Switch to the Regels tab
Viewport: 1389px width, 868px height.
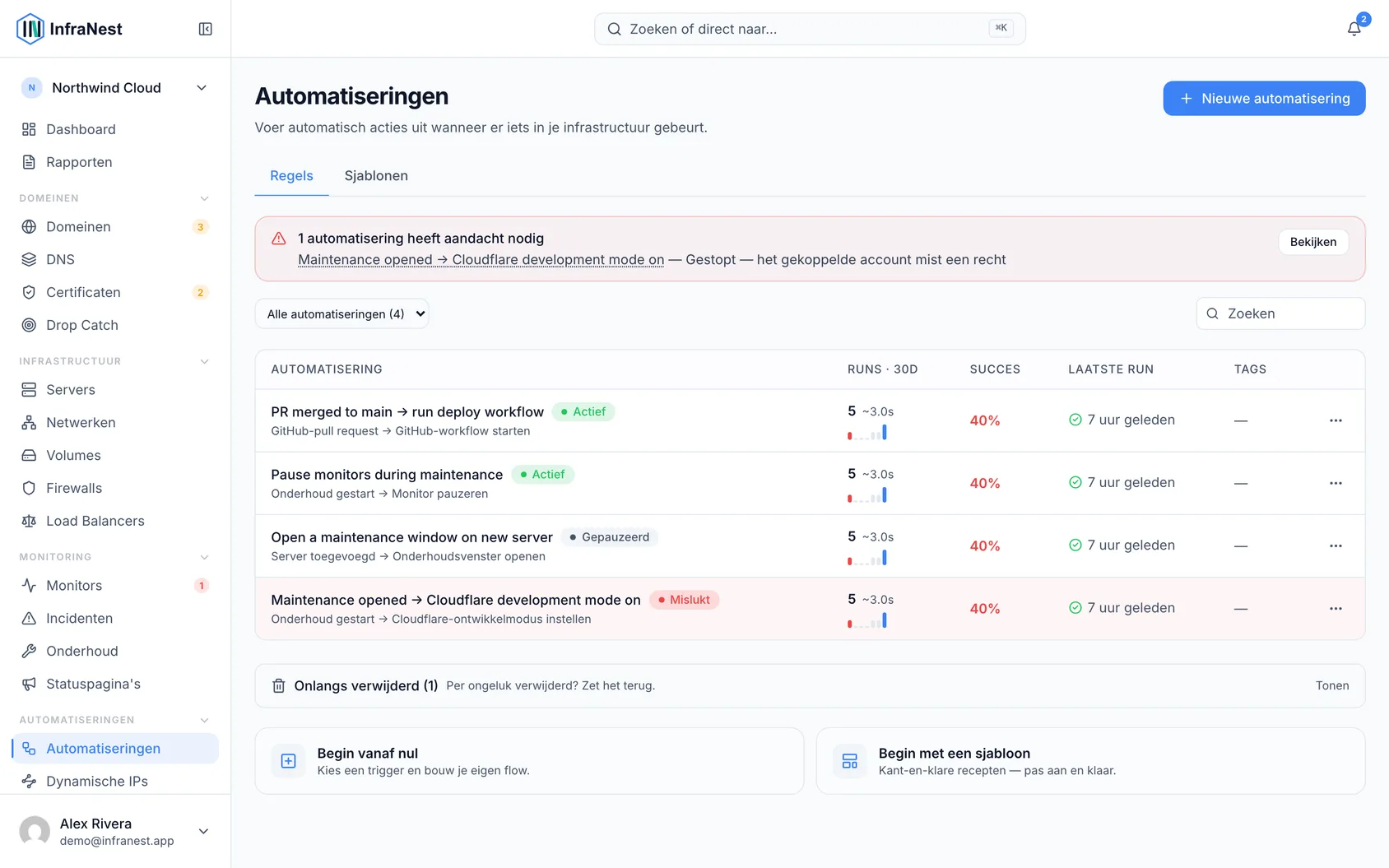pos(291,175)
